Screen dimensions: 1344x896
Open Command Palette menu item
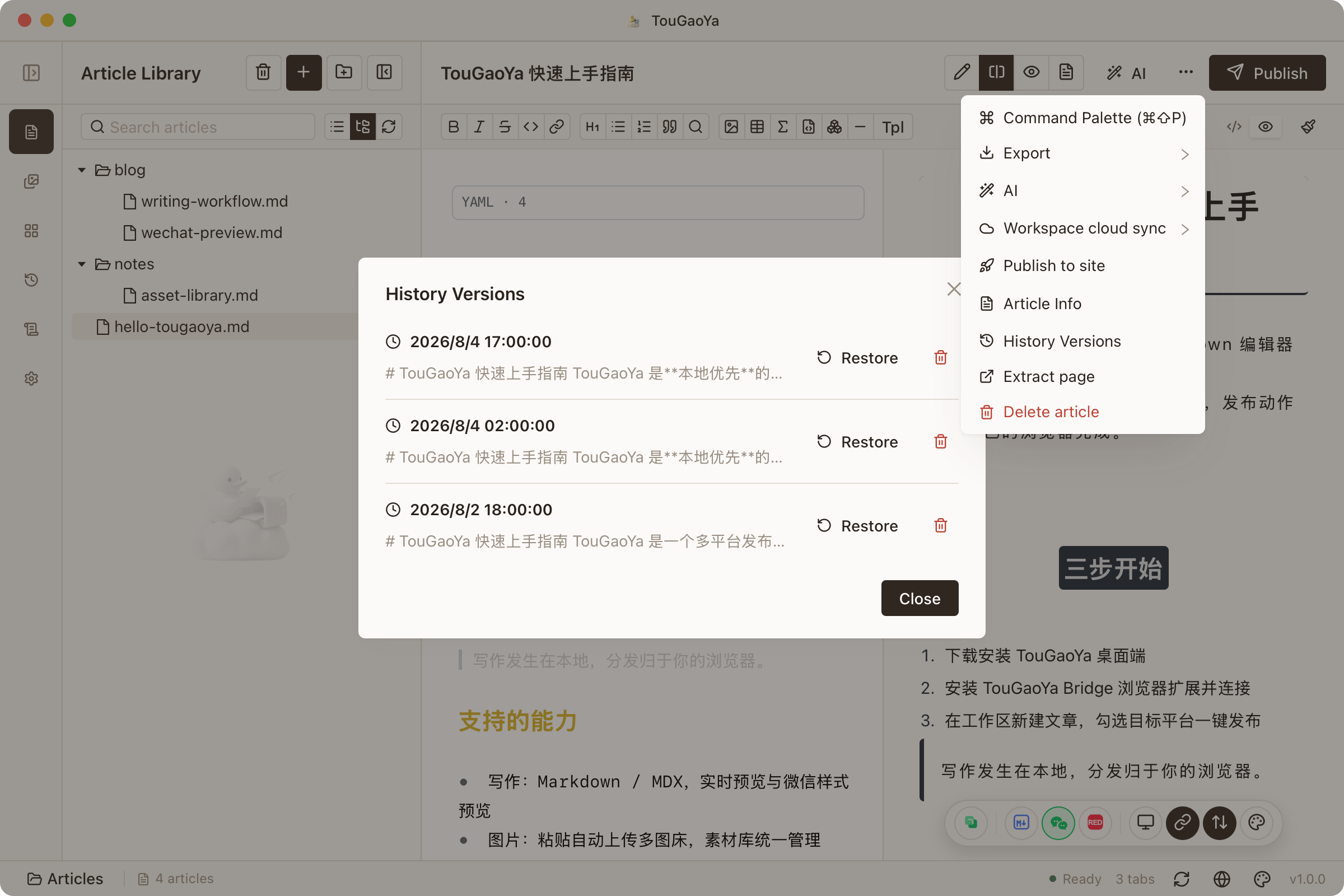point(1083,118)
